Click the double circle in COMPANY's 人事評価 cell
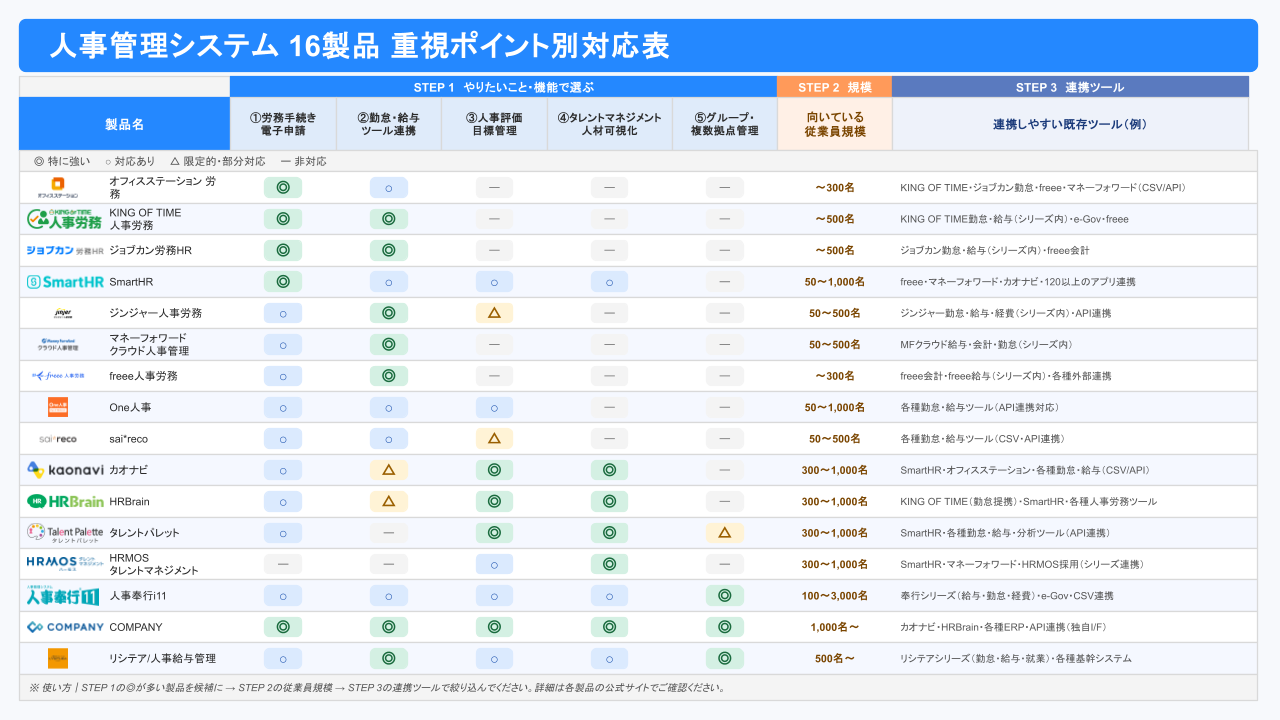1280x720 pixels. [494, 627]
